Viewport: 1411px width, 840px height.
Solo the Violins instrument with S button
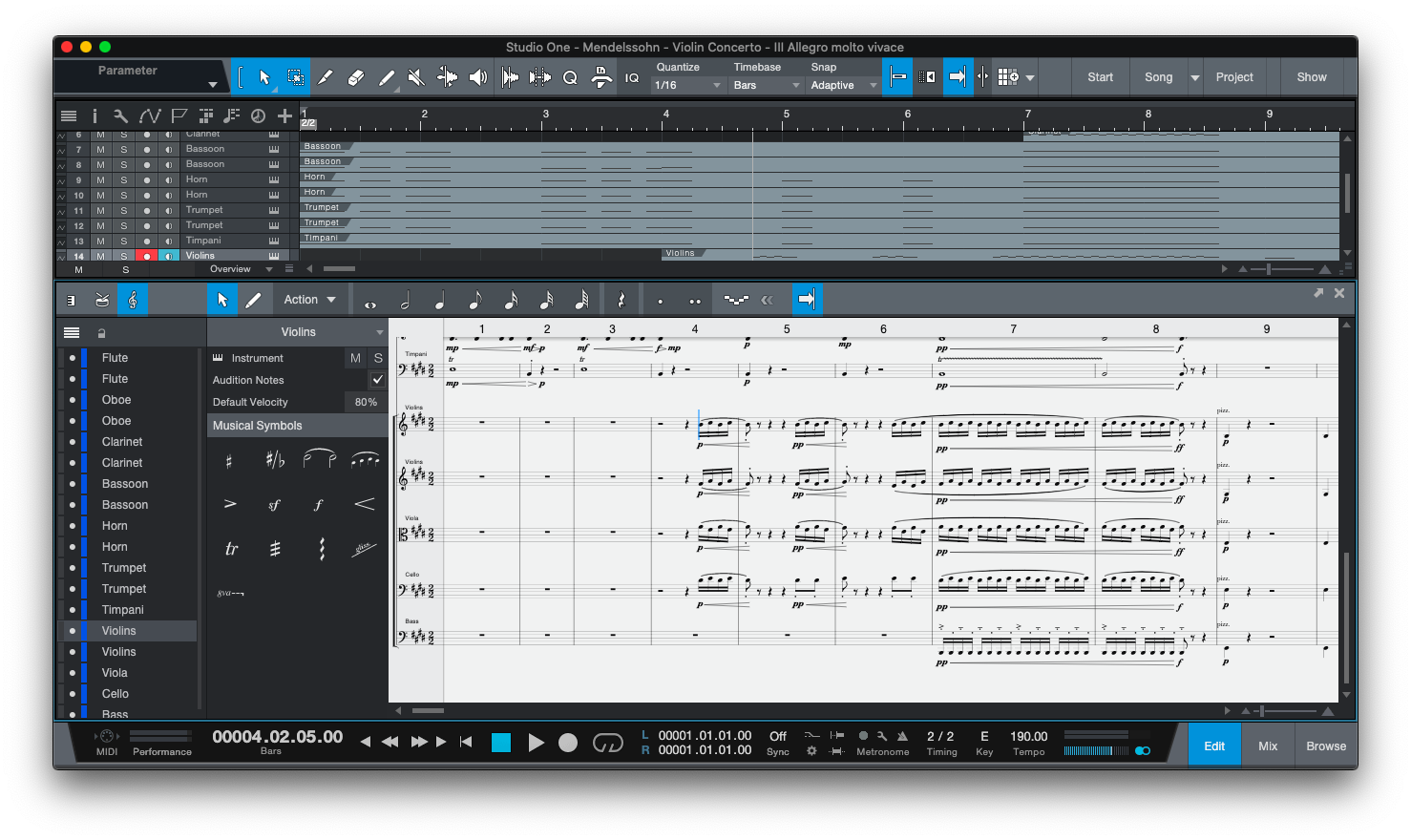click(x=378, y=358)
